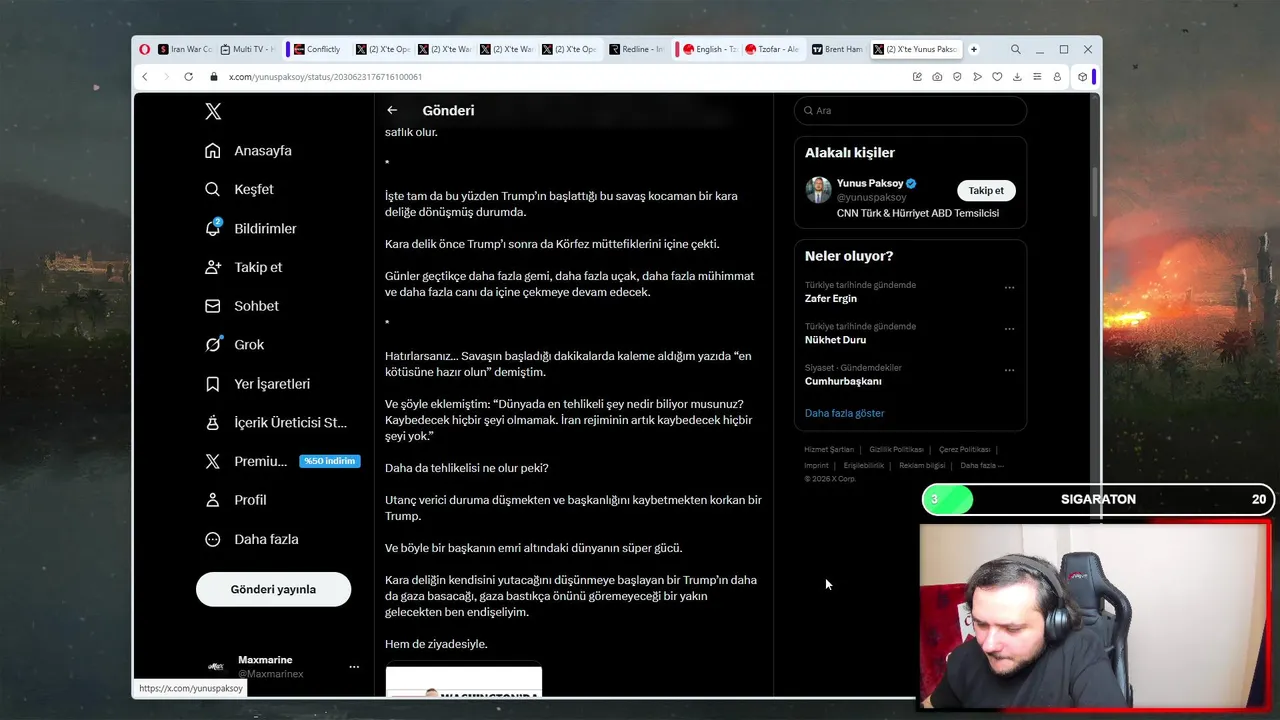Screen dimensions: 1280x720
Task: Add page to bookmarks heart icon
Action: [x=997, y=77]
